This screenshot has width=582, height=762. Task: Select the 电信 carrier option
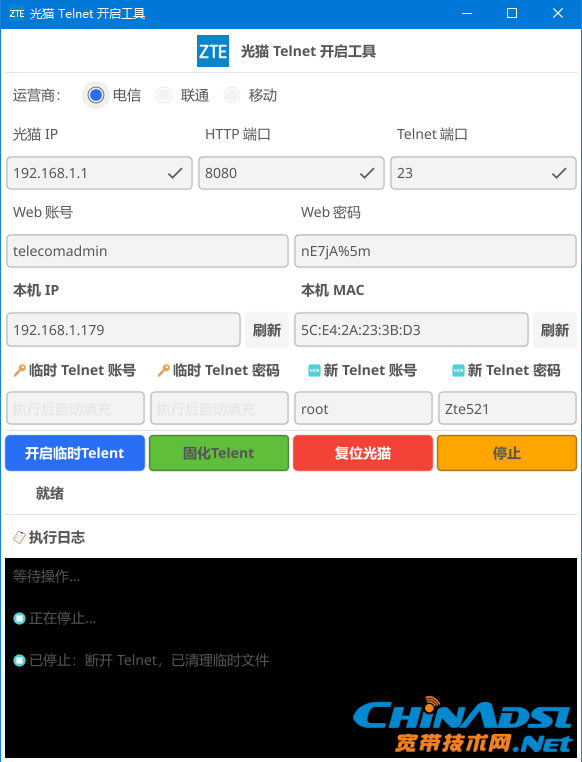point(96,95)
